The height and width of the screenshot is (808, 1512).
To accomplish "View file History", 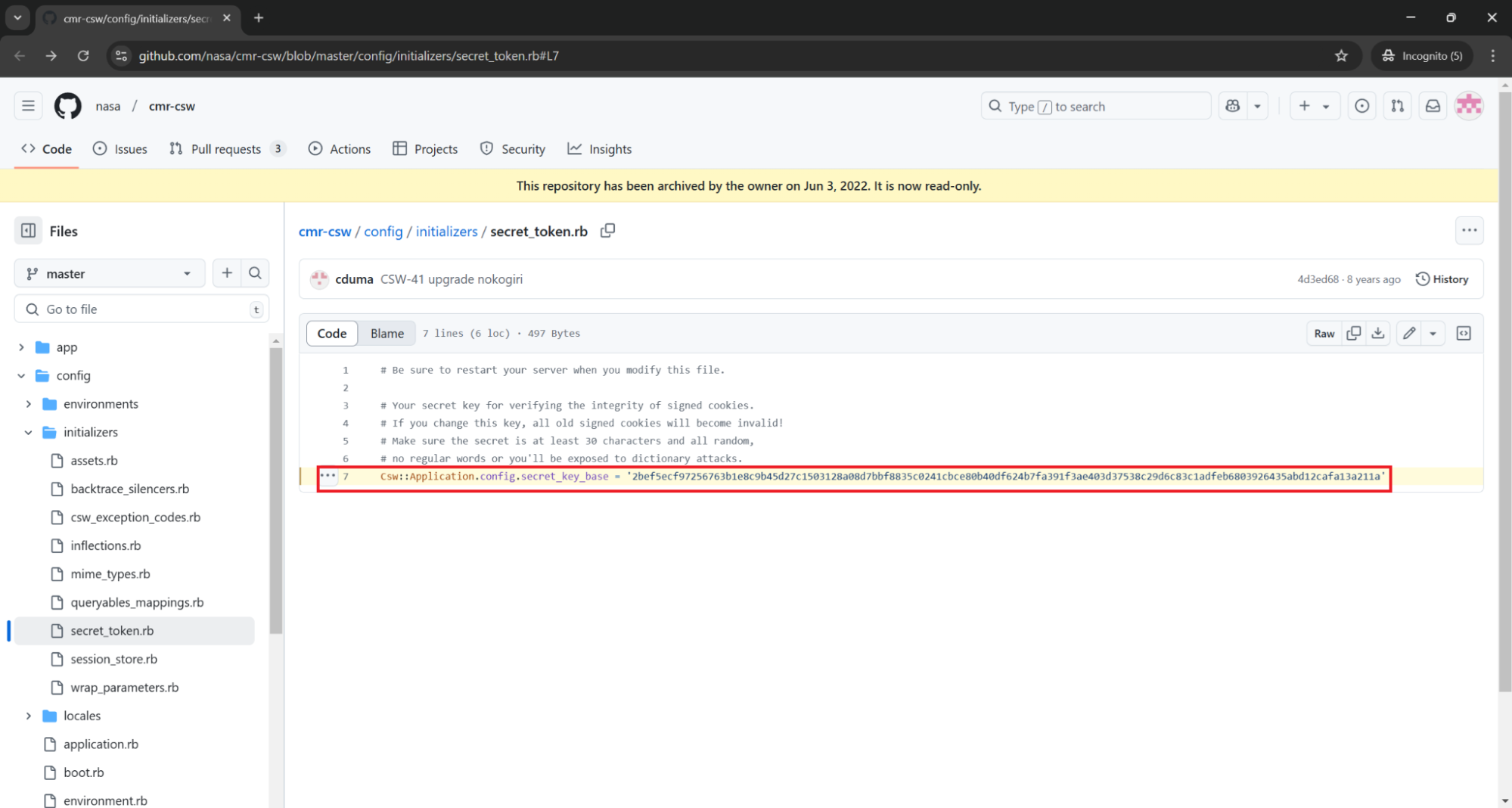I will pyautogui.click(x=1442, y=279).
